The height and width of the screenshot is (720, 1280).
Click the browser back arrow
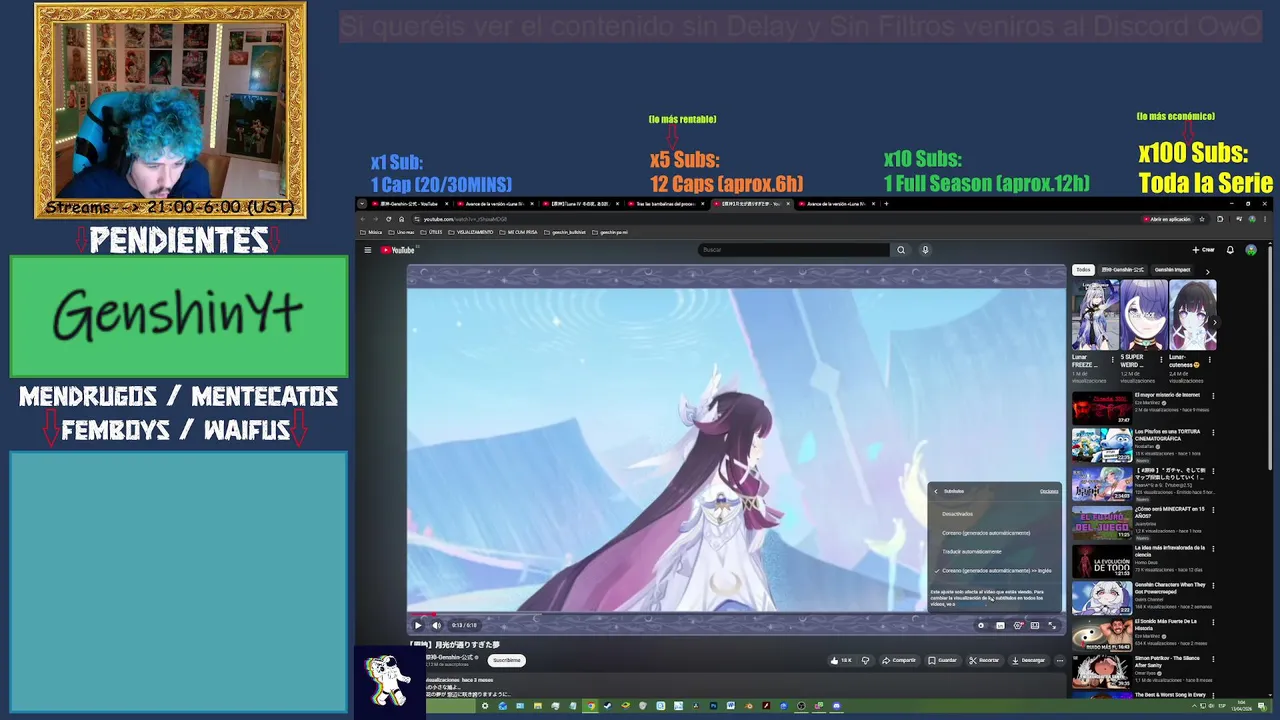point(363,219)
